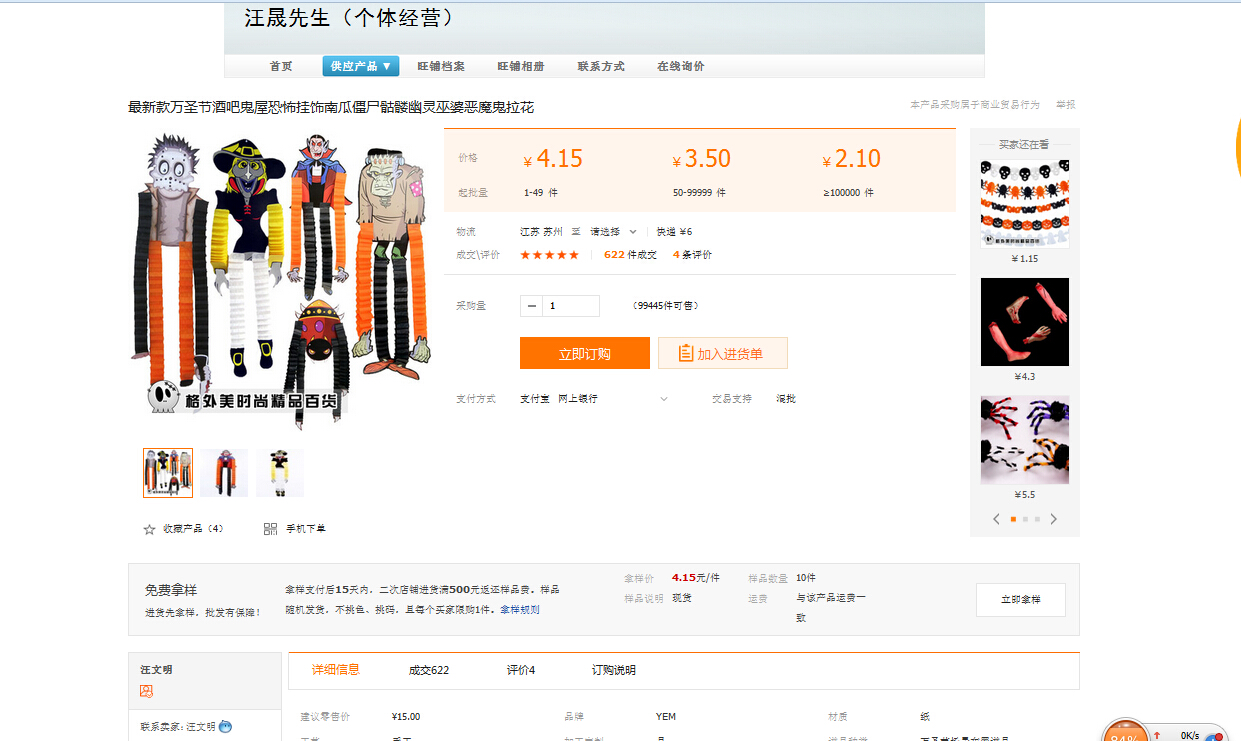Click the orange 立即订购 button
Image resolution: width=1241 pixels, height=741 pixels.
[x=584, y=353]
